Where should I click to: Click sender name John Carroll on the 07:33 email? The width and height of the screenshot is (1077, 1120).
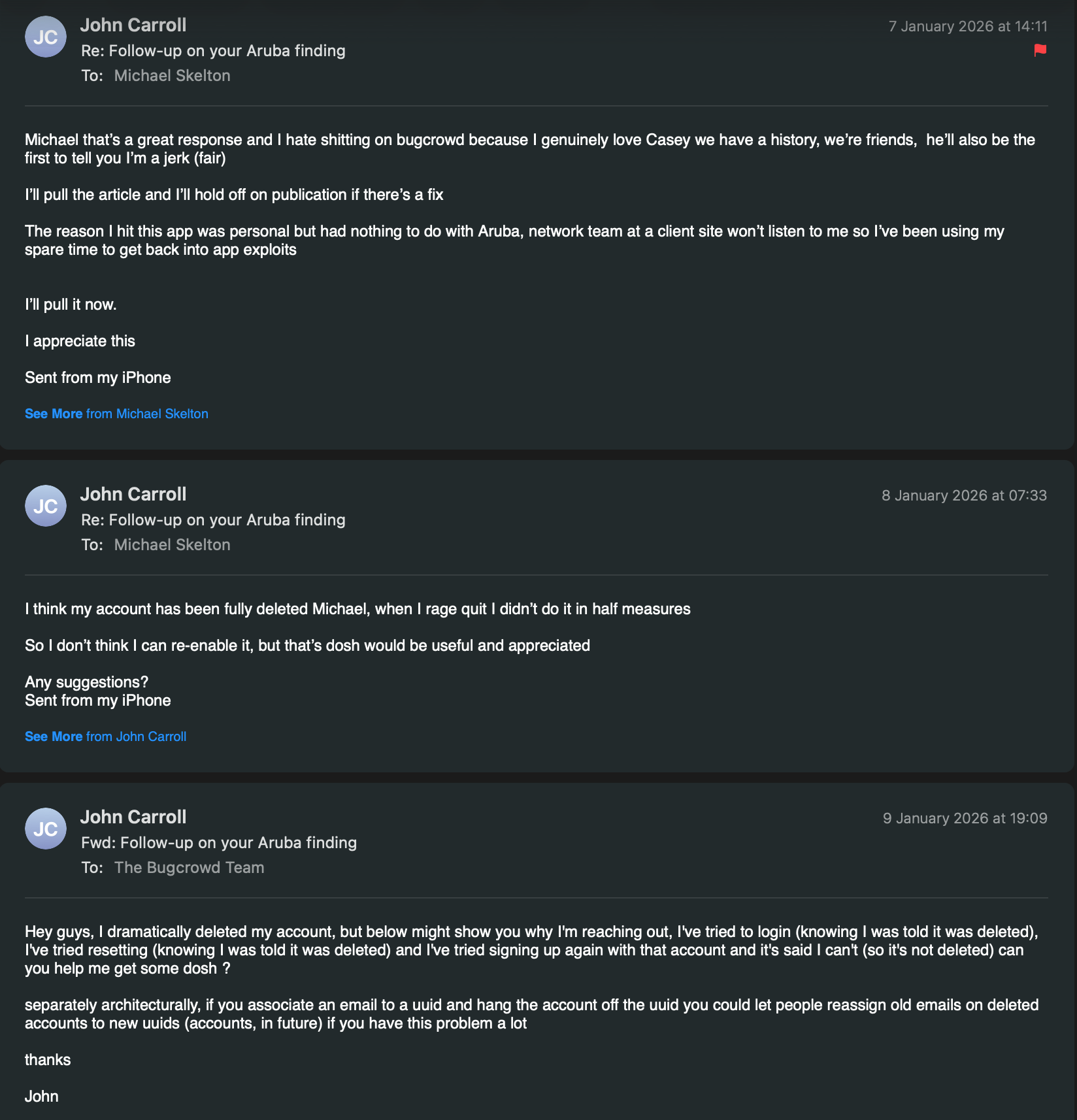click(133, 495)
